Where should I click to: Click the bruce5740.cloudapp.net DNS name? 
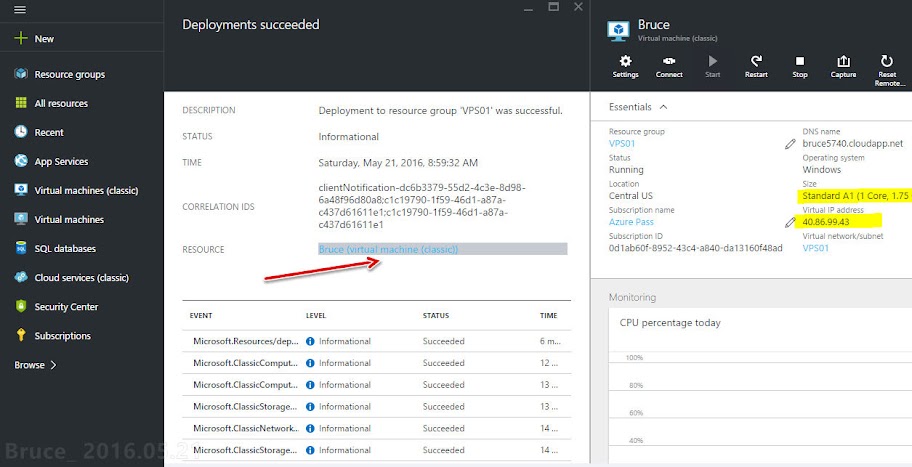coord(853,143)
